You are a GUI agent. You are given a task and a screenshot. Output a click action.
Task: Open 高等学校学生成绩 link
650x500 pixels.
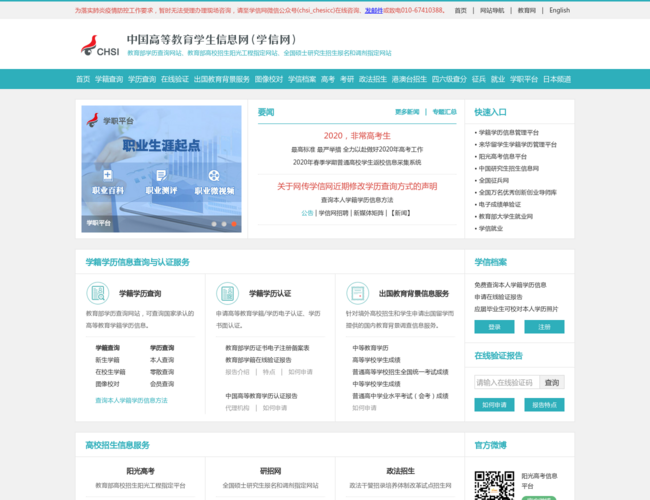[376, 360]
